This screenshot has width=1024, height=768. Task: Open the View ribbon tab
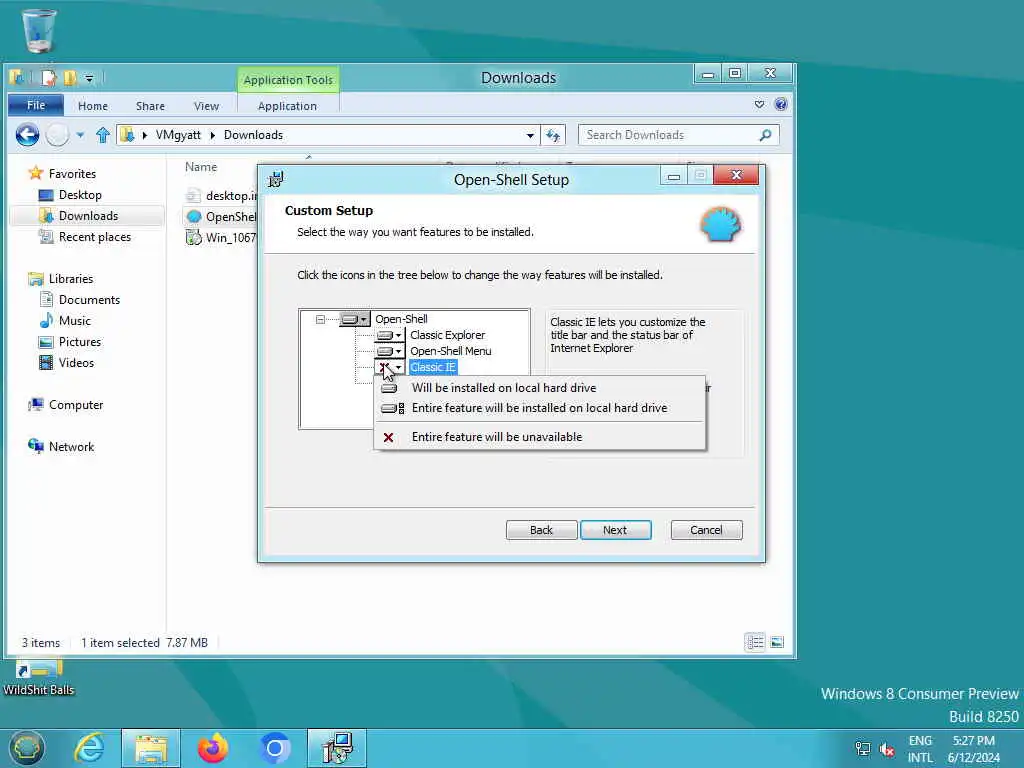(x=206, y=106)
